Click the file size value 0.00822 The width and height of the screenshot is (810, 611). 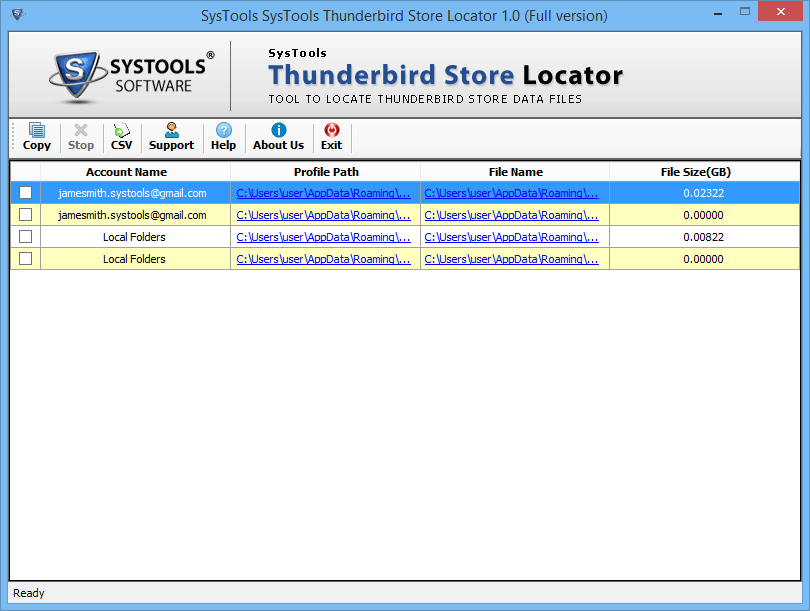tap(704, 237)
